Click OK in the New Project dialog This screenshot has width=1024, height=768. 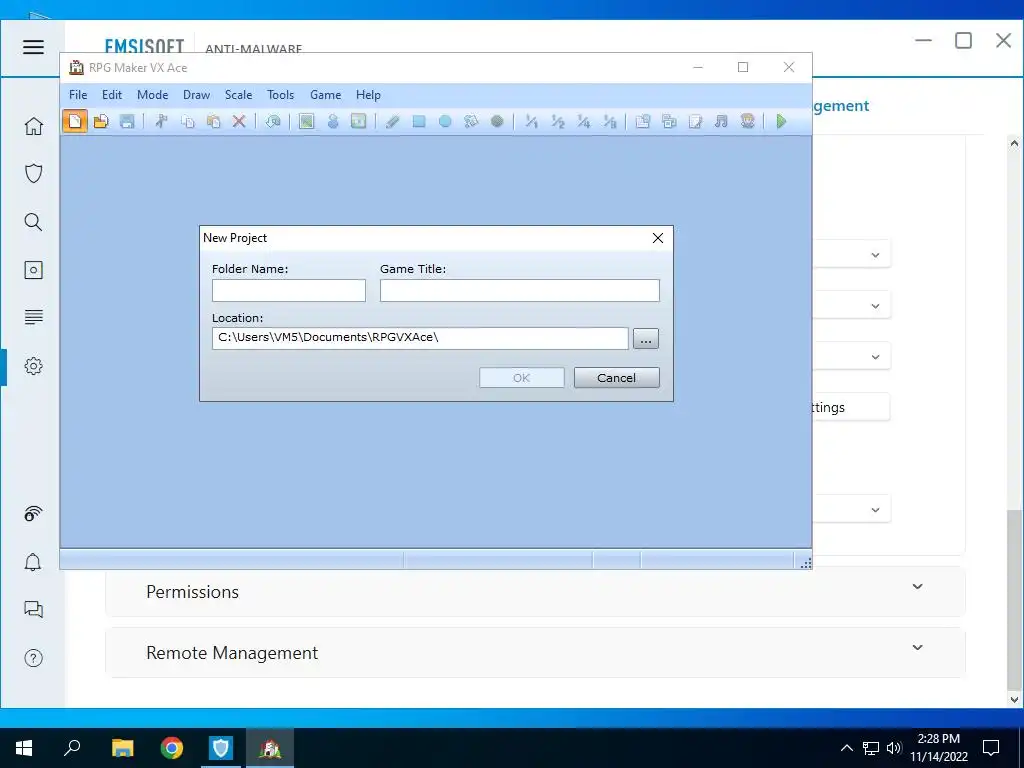tap(522, 377)
